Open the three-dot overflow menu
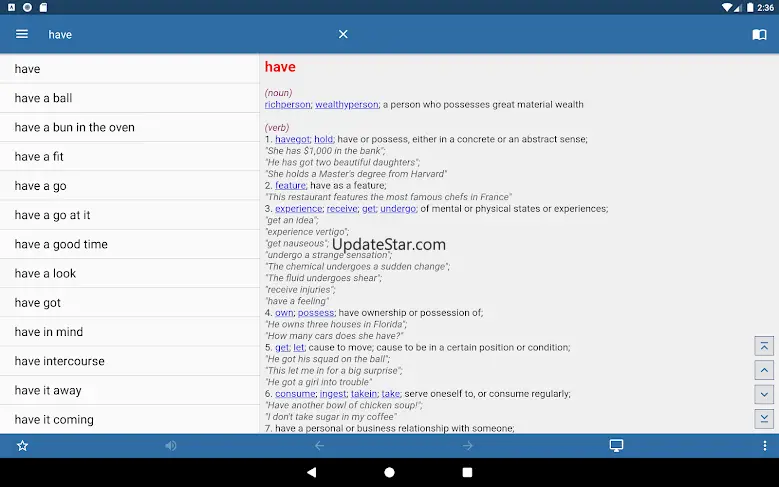Screen dimensions: 779x487 [765, 446]
